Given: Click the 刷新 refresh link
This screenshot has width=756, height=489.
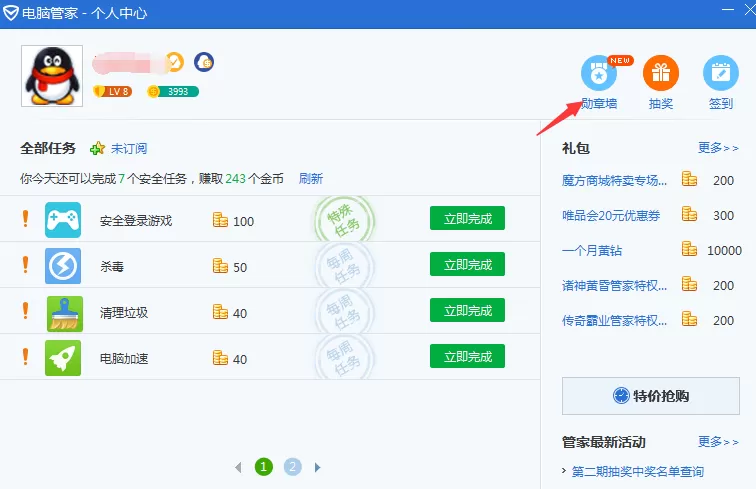Looking at the screenshot, I should 310,179.
